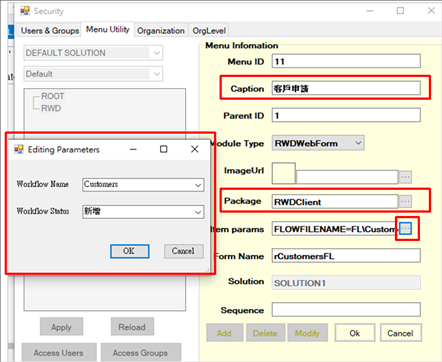Open Access Users
This screenshot has height=362, width=442.
(x=59, y=352)
